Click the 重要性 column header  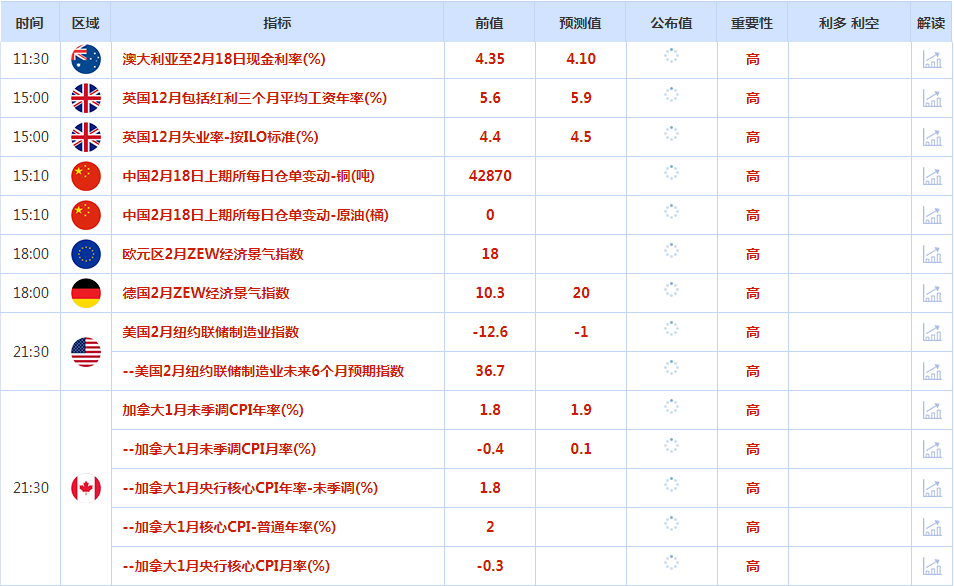click(x=752, y=23)
